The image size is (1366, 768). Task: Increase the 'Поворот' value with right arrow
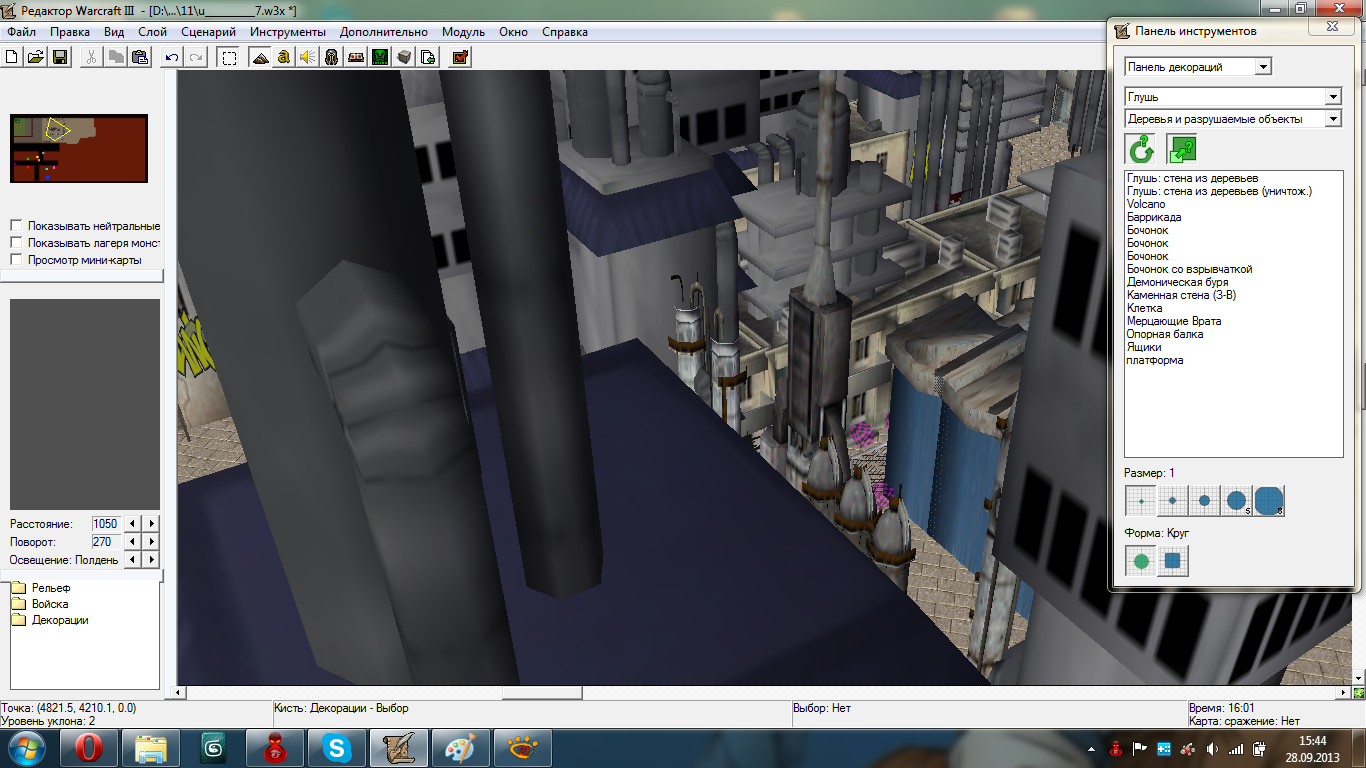(x=152, y=541)
